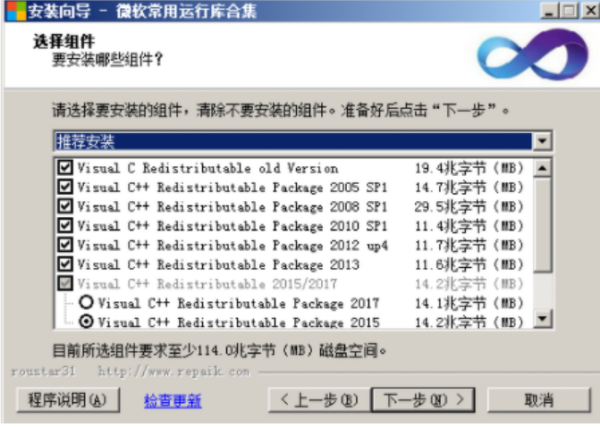Toggle Visual C++ Package 2008 SP1 checkbox

(x=65, y=206)
